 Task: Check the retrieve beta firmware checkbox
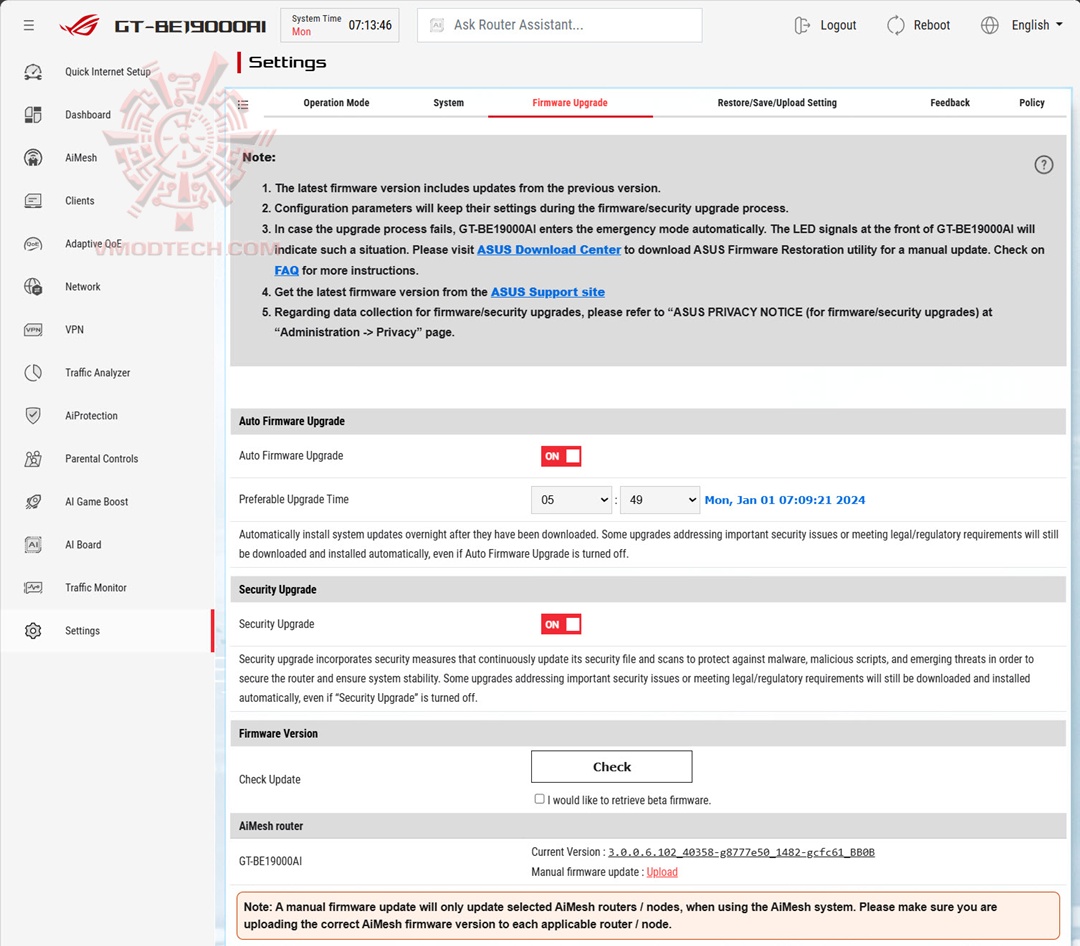click(539, 799)
